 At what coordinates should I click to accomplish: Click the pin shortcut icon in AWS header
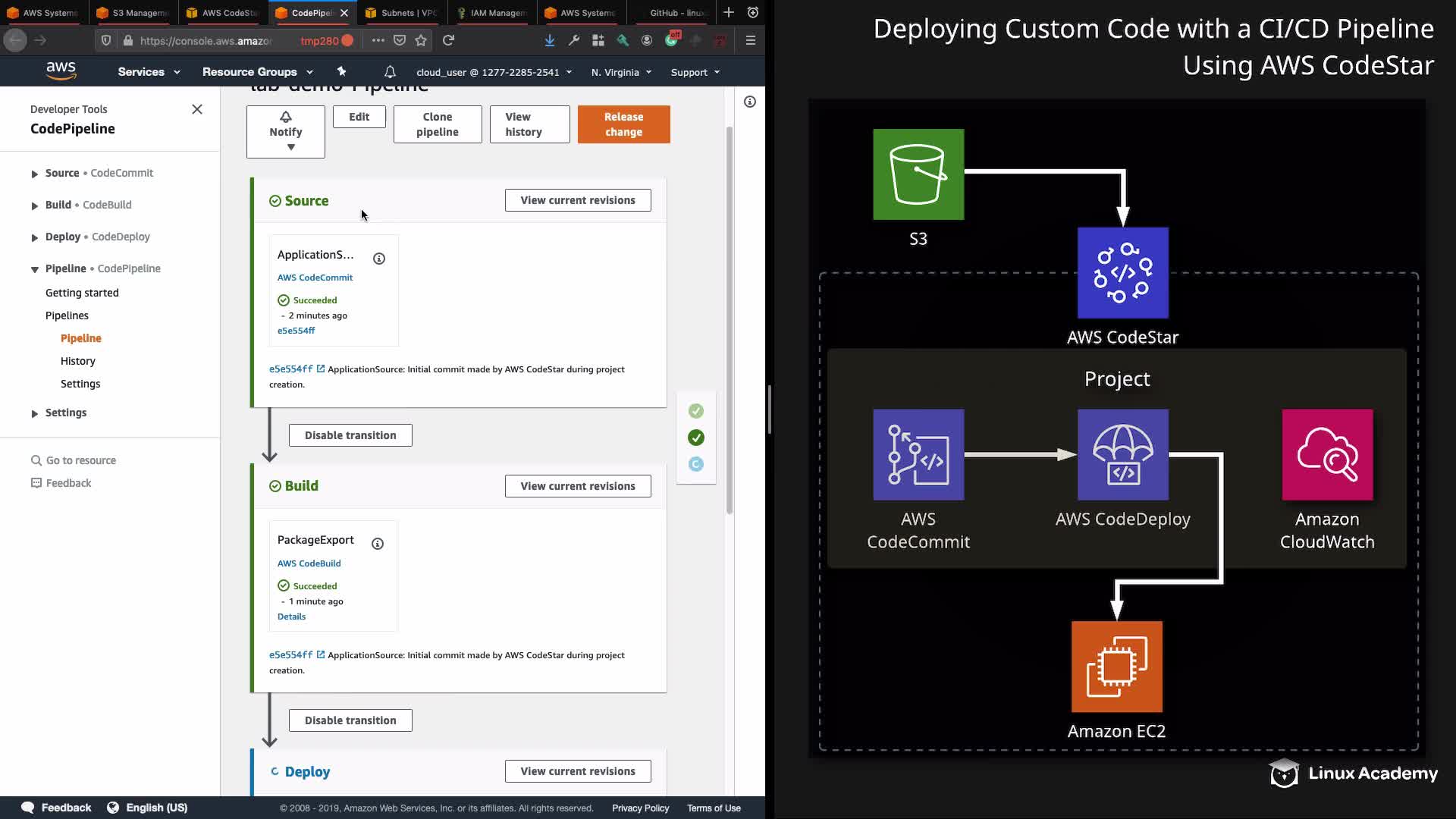[x=341, y=71]
